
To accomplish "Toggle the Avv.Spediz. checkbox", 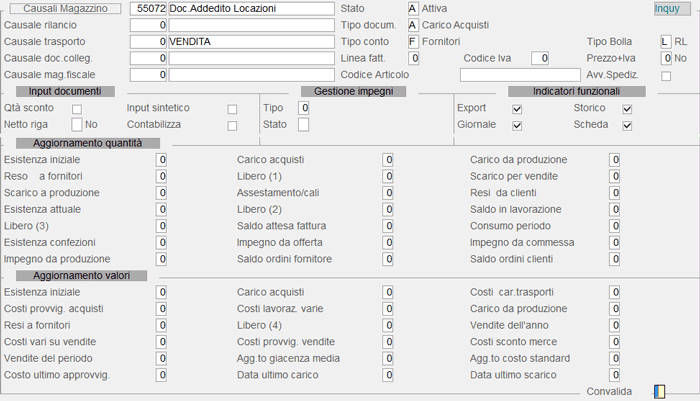I will coord(666,76).
